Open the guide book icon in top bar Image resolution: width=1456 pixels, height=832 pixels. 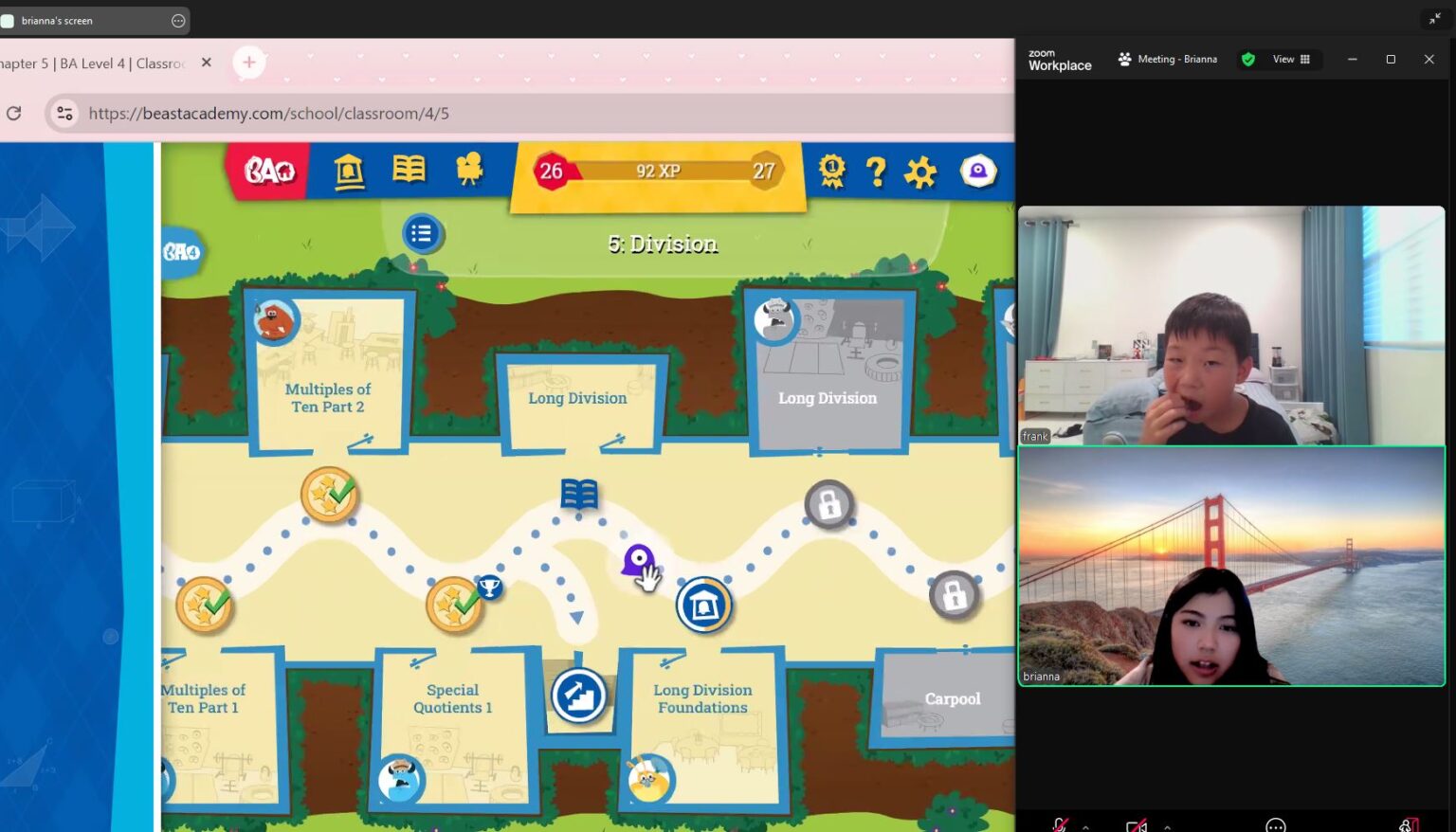(409, 170)
